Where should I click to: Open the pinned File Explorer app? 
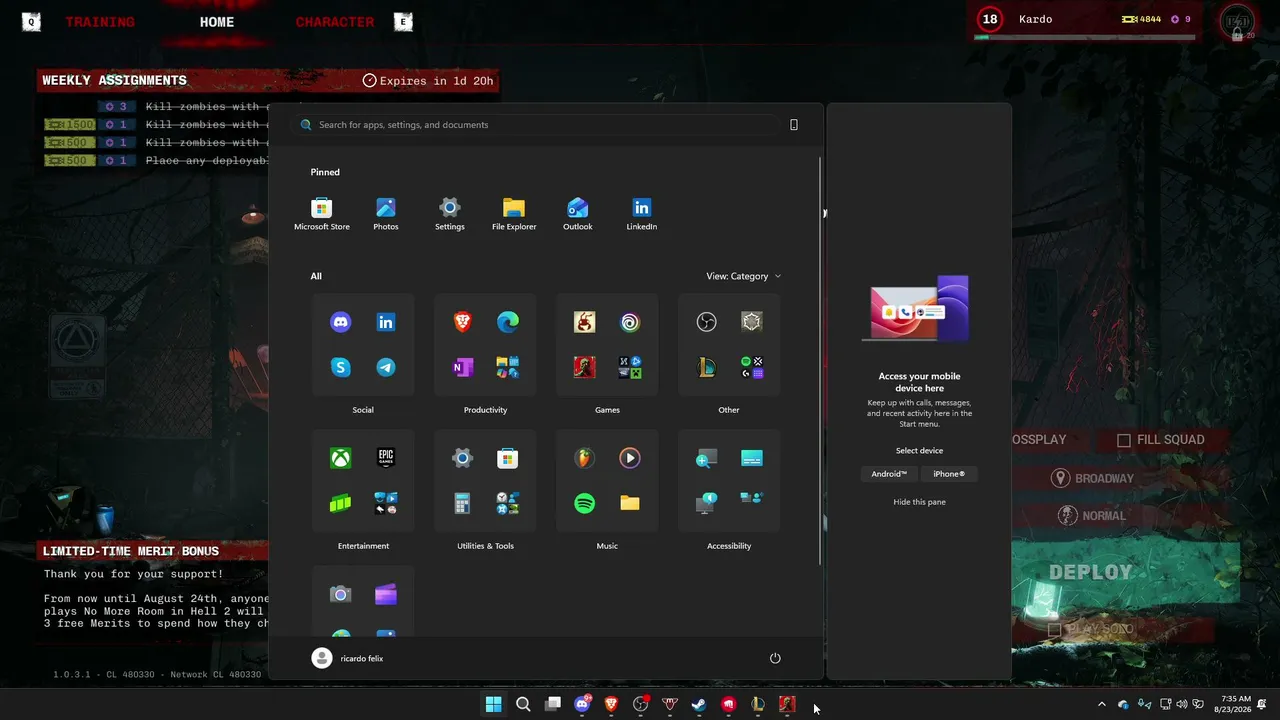tap(514, 213)
